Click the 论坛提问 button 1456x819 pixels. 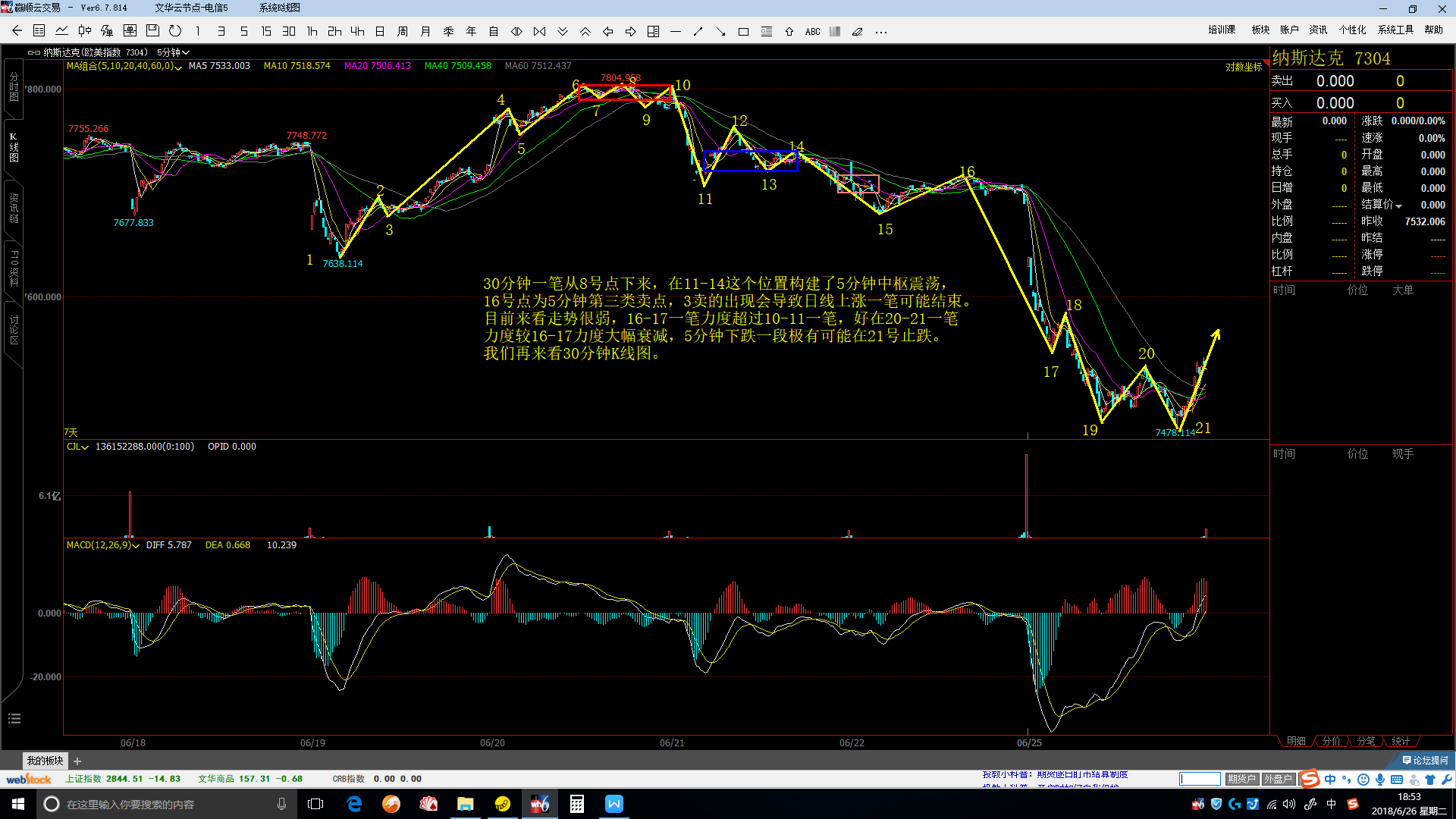tap(1426, 760)
